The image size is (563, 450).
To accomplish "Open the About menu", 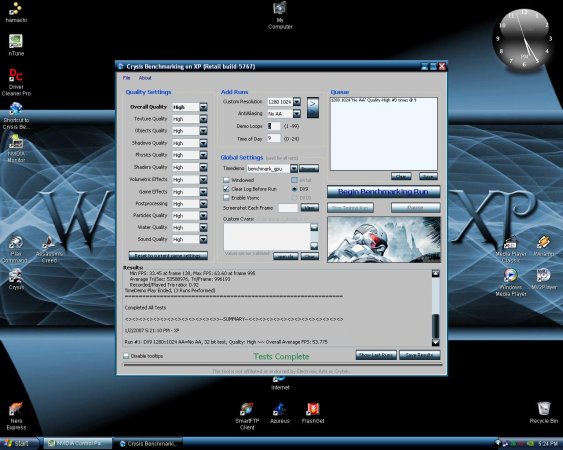I will 145,78.
